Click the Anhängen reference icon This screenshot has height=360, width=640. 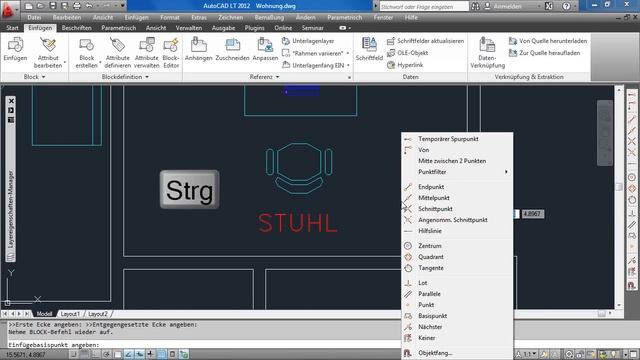199,44
